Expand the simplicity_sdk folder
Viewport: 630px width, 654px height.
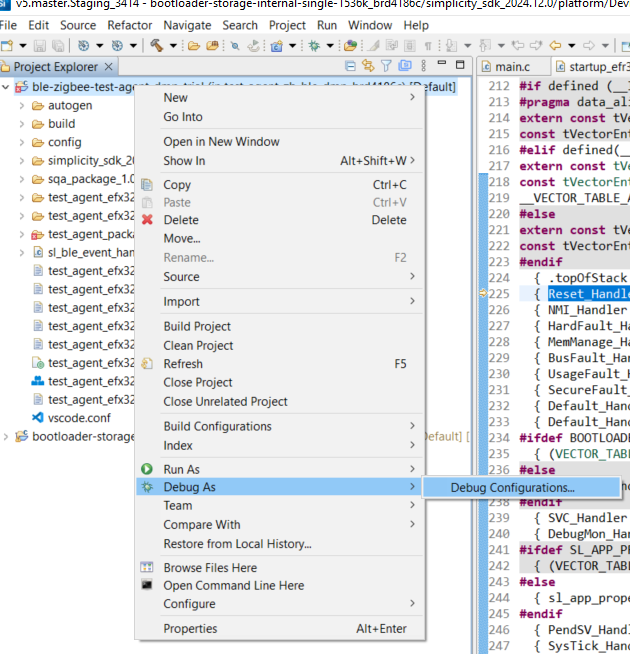(x=22, y=161)
